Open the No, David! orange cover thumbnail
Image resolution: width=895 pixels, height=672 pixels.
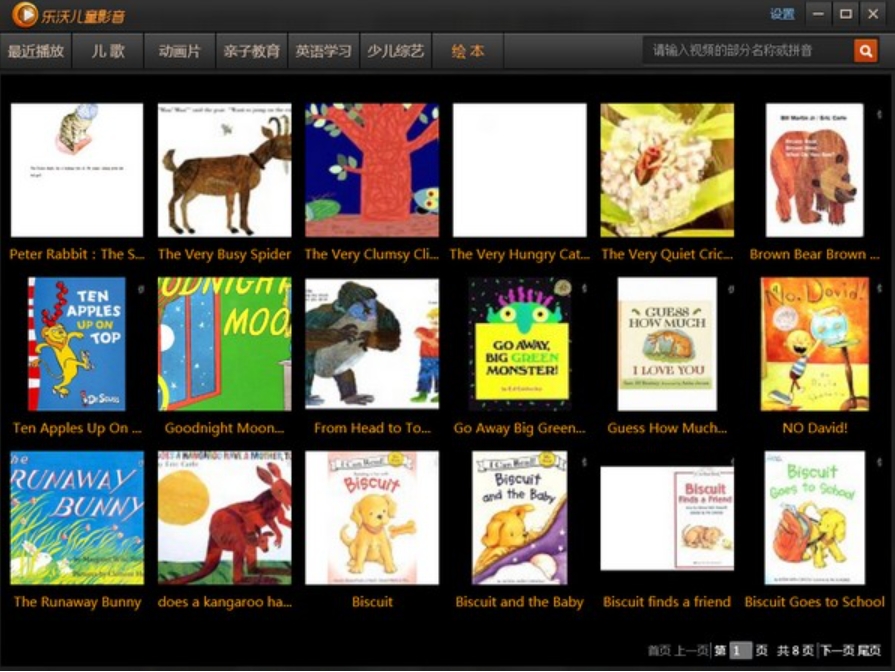[815, 344]
